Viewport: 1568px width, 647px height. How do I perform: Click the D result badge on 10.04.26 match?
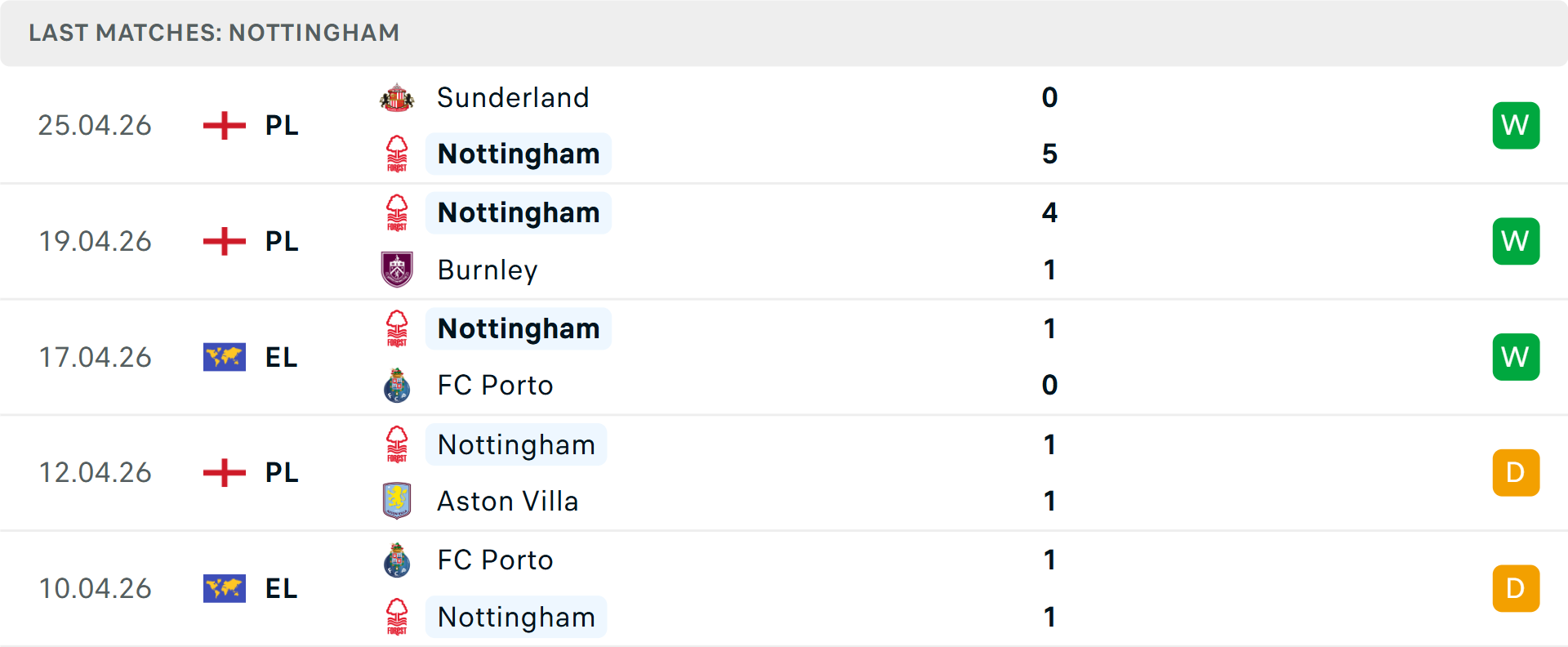(1516, 589)
